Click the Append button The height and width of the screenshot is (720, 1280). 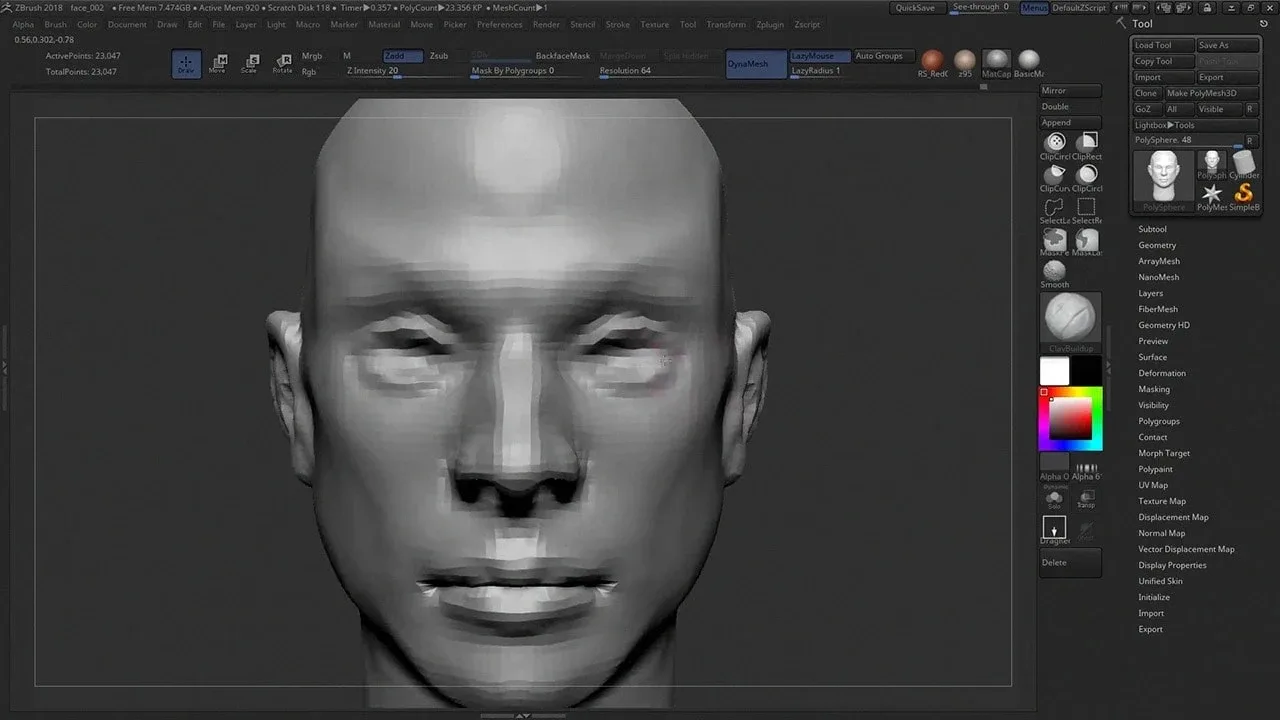1070,122
